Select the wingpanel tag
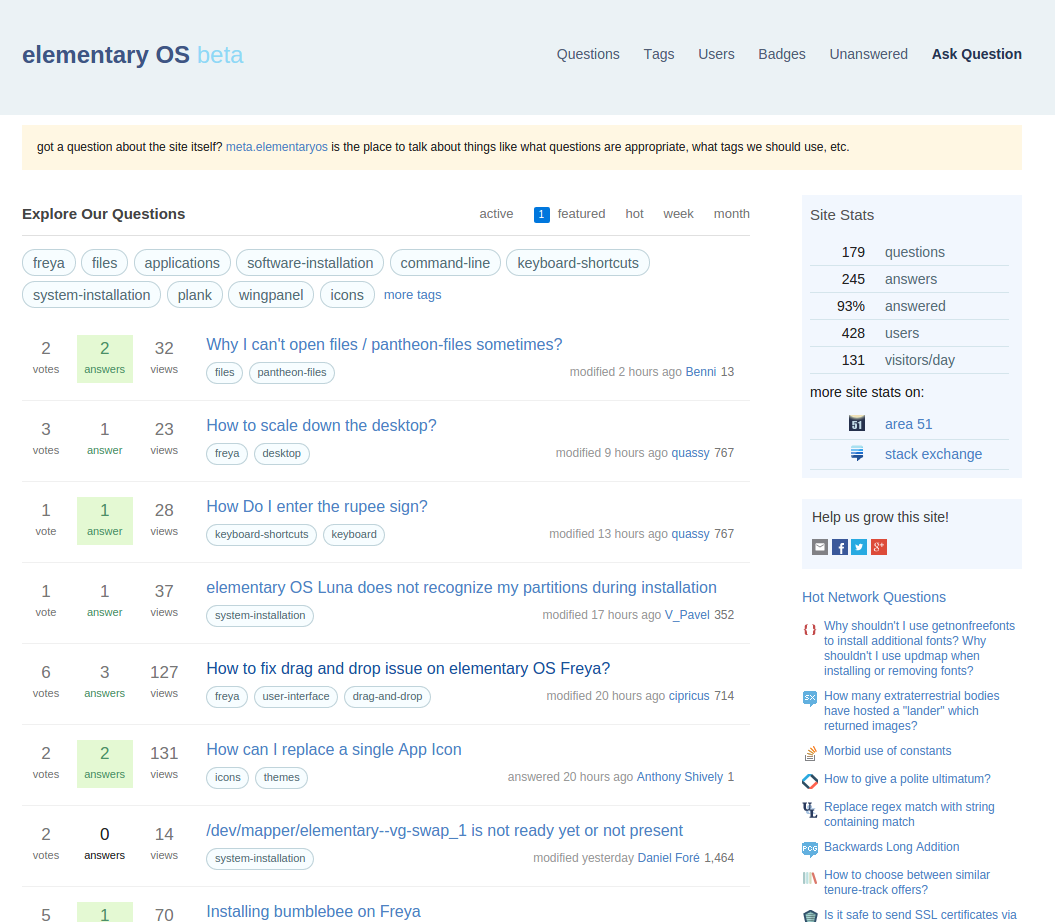The height and width of the screenshot is (922, 1055). (271, 295)
